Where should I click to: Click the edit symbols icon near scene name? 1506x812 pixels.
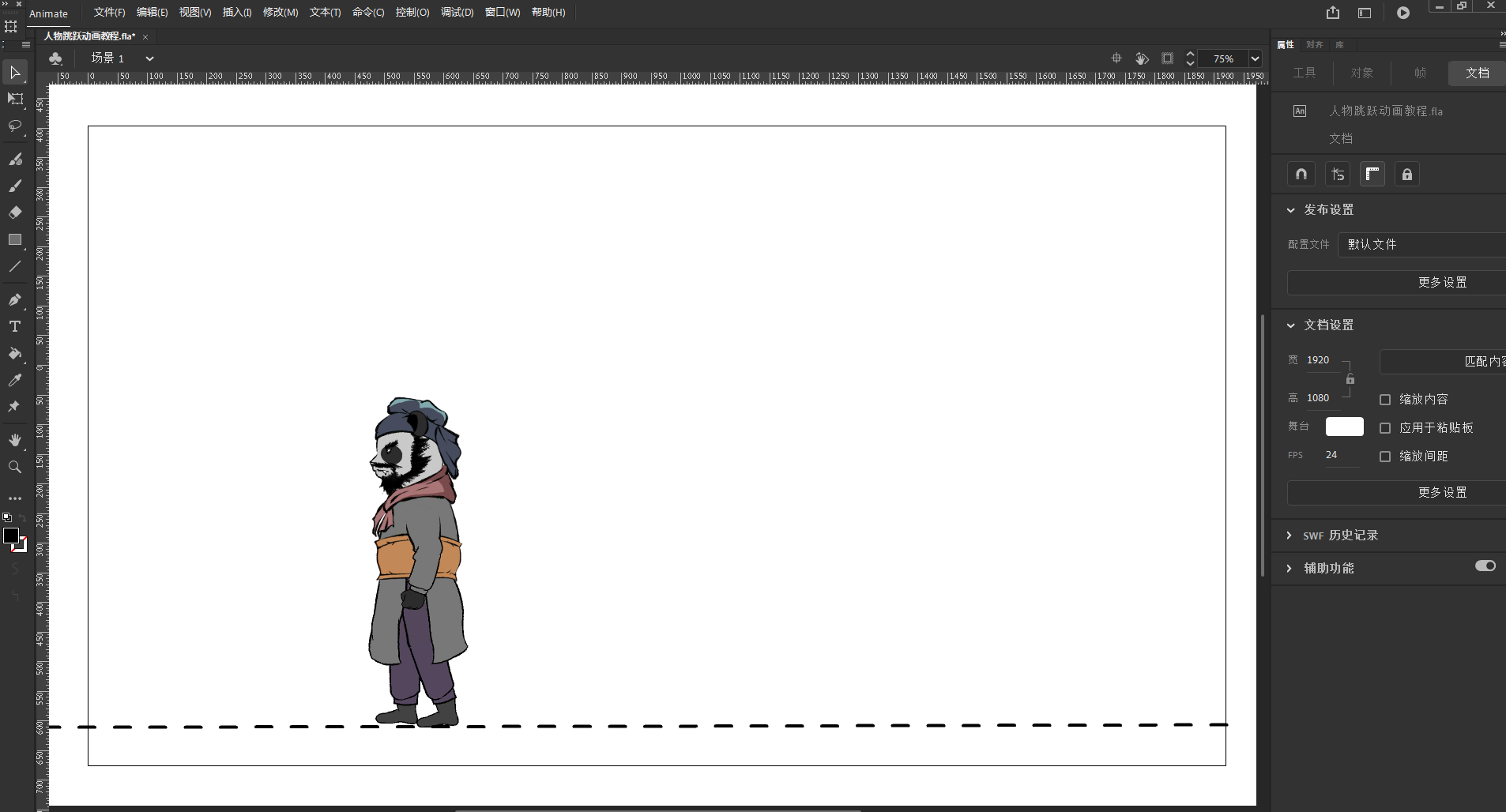(55, 58)
